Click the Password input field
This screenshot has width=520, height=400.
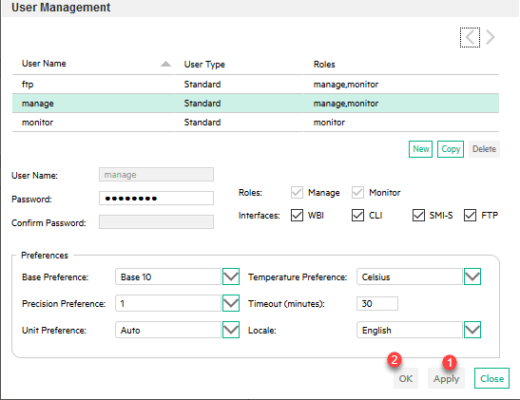[156, 198]
